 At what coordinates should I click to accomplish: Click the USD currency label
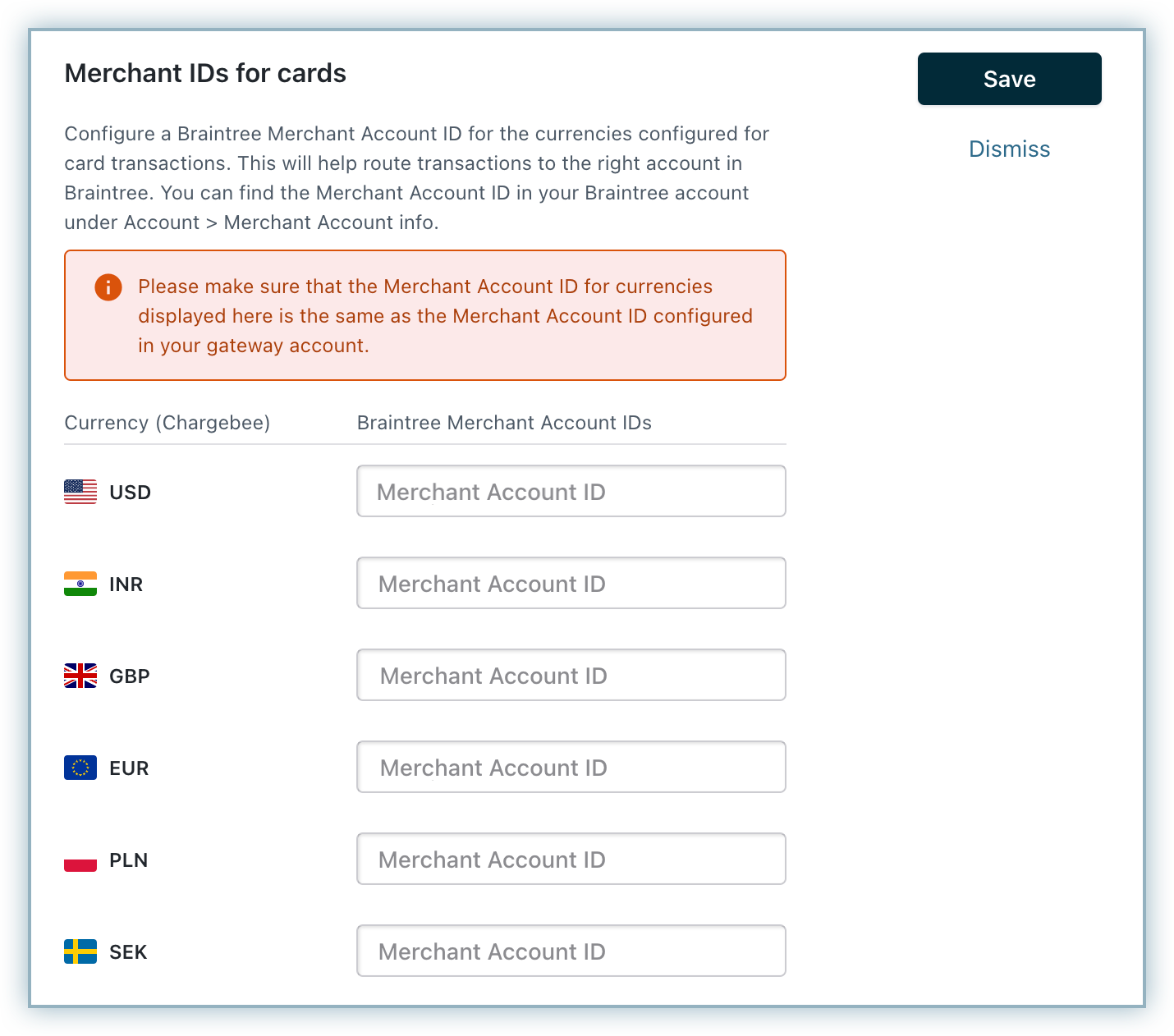[130, 493]
